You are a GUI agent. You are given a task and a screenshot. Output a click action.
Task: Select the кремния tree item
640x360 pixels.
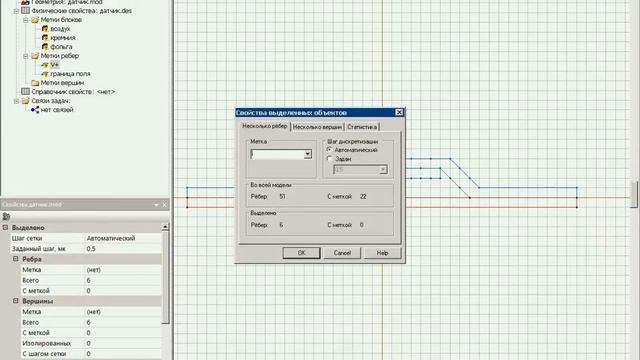[x=63, y=38]
